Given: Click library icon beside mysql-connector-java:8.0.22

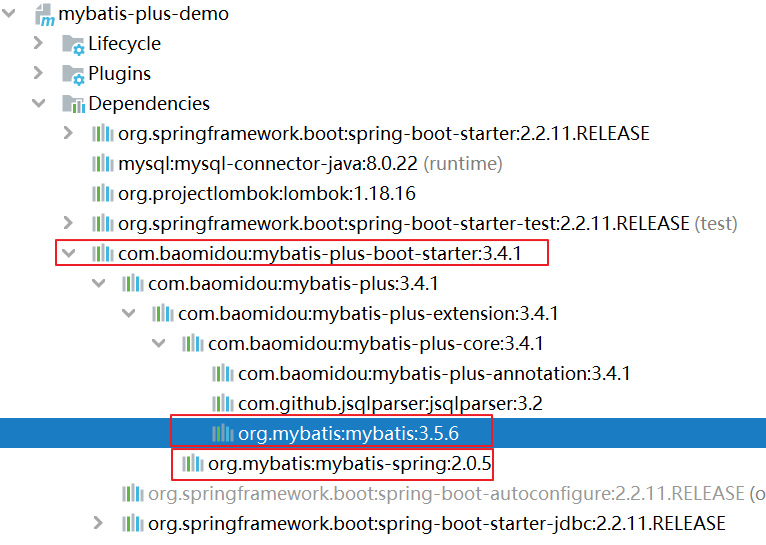Looking at the screenshot, I should (x=102, y=163).
